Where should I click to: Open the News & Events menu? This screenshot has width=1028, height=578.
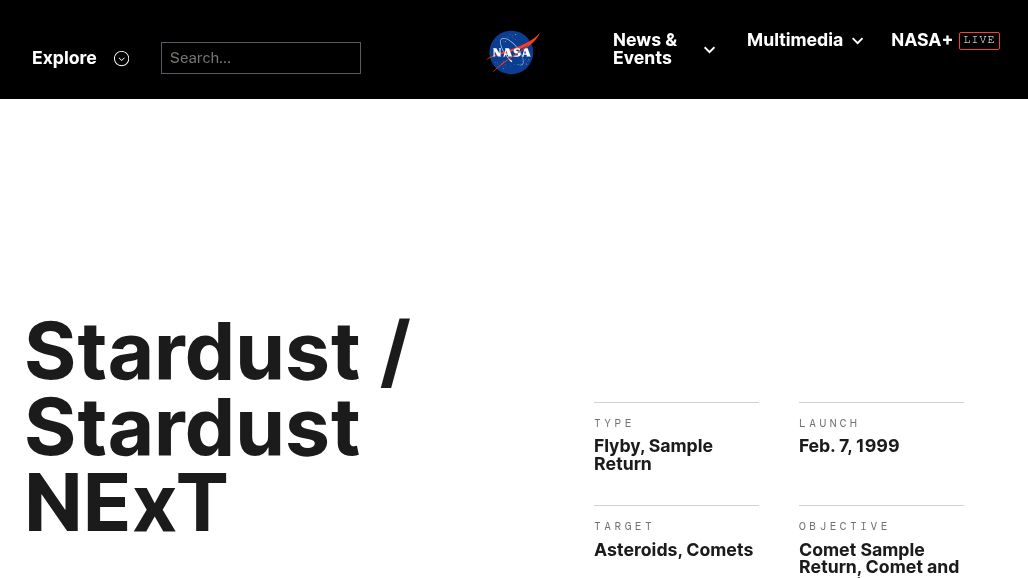pyautogui.click(x=645, y=49)
